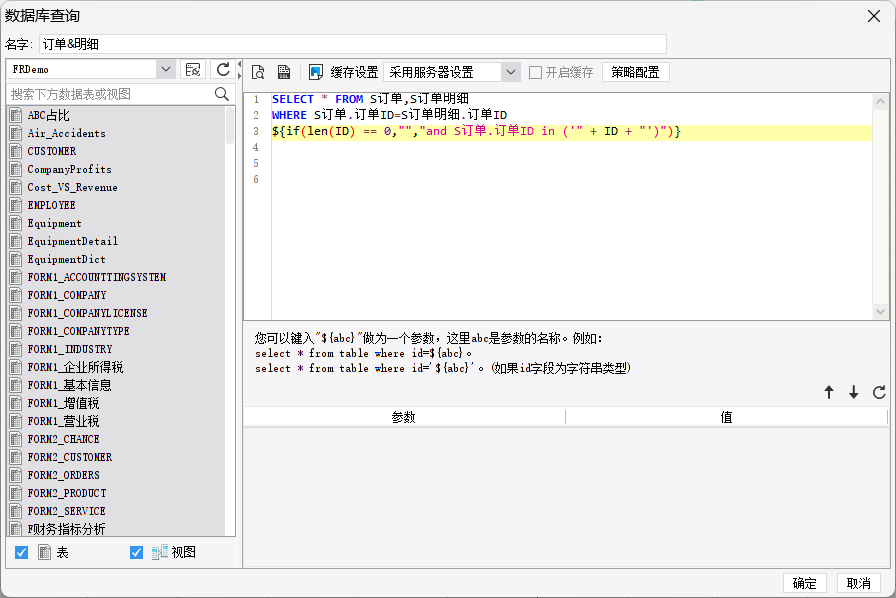Select the FORM1_ACCOUNTTINGSYSTEM table

coord(97,277)
